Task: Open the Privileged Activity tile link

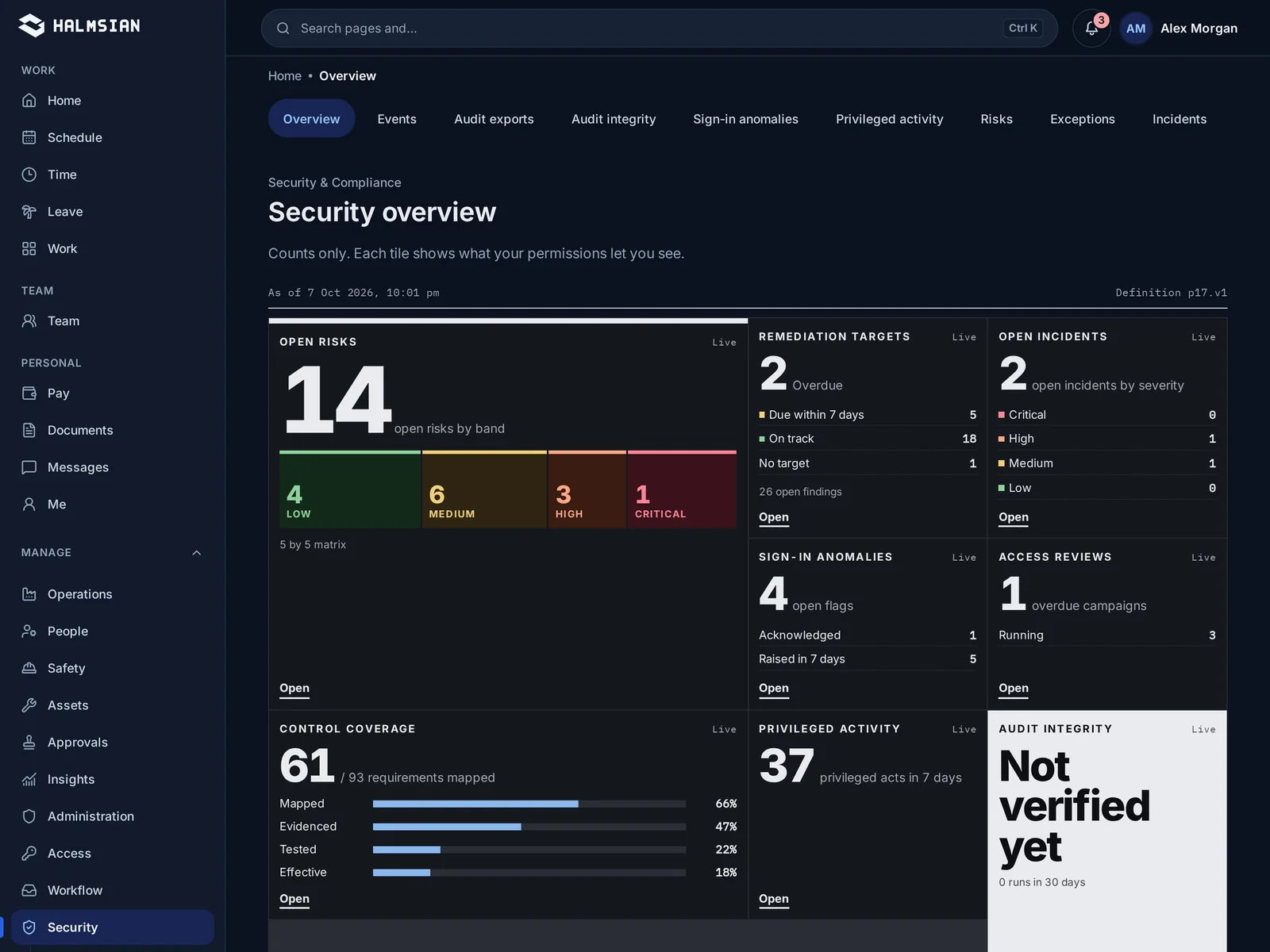Action: (773, 899)
